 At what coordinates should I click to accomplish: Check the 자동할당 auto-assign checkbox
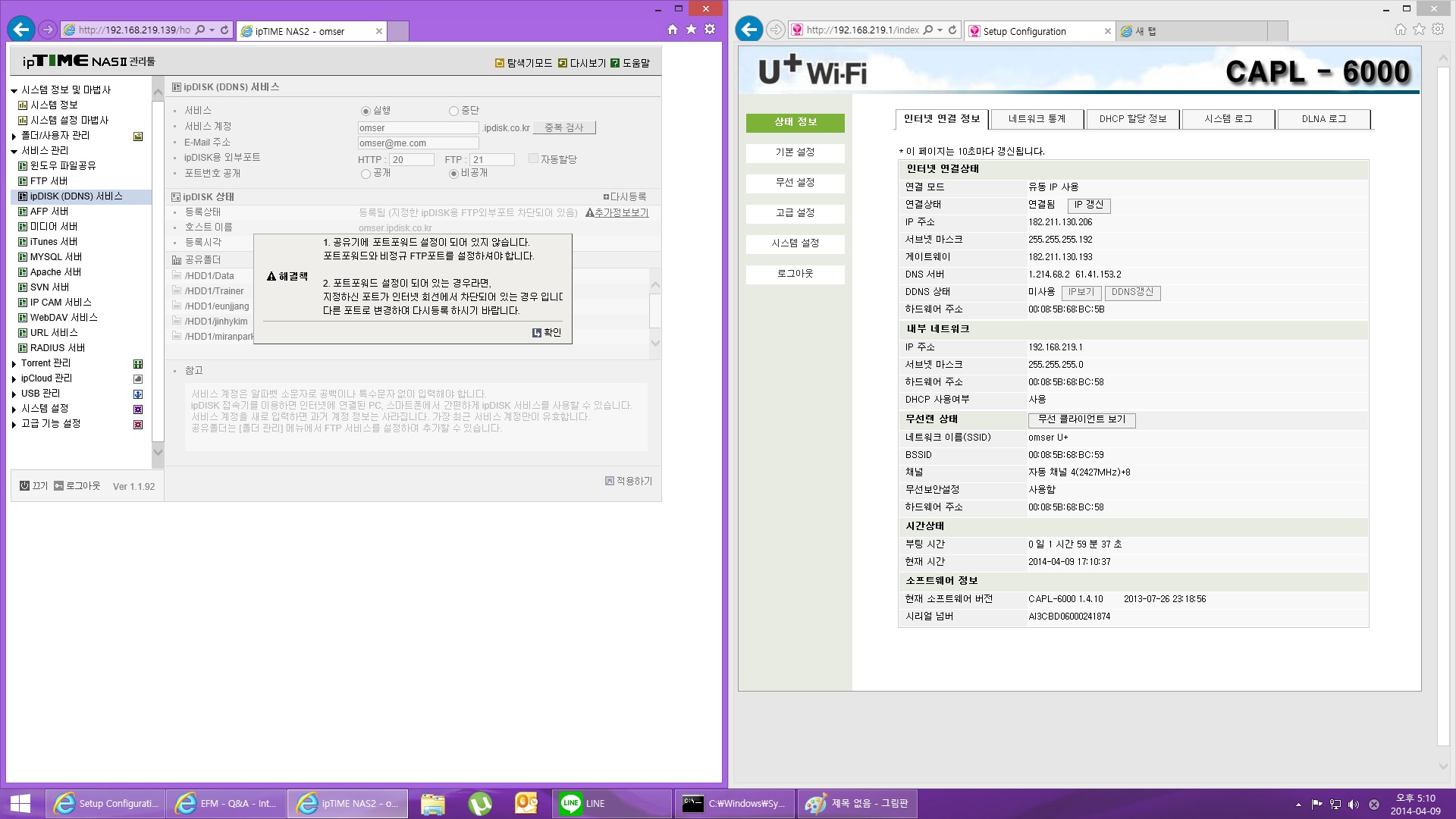(x=533, y=158)
